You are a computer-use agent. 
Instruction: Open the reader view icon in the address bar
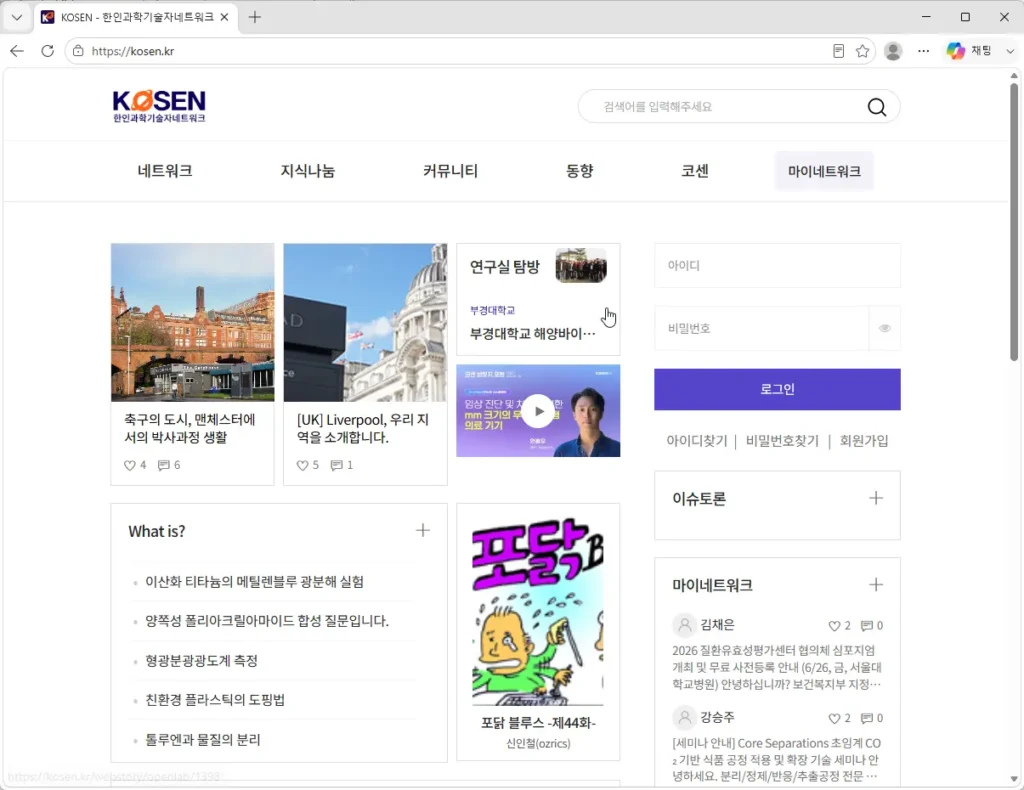[839, 51]
